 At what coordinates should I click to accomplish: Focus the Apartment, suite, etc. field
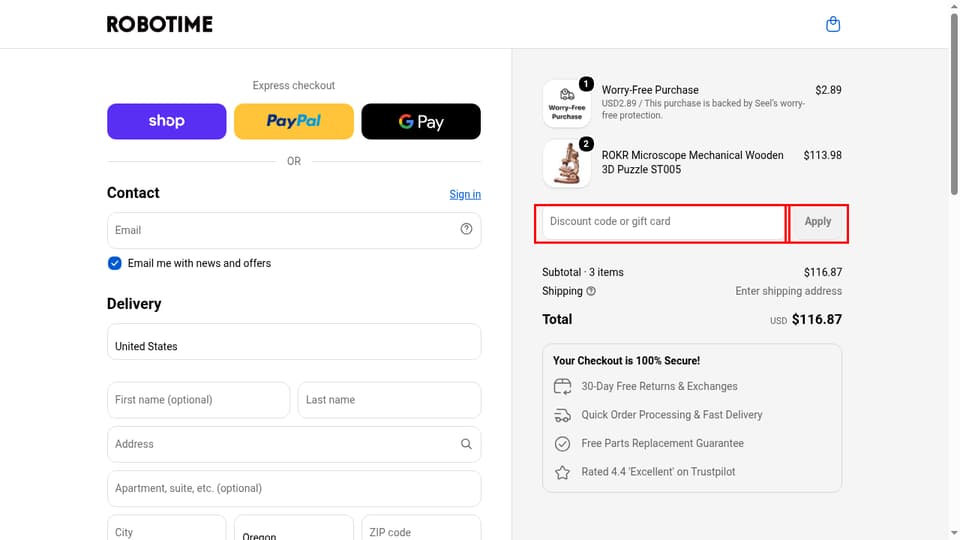click(x=294, y=489)
